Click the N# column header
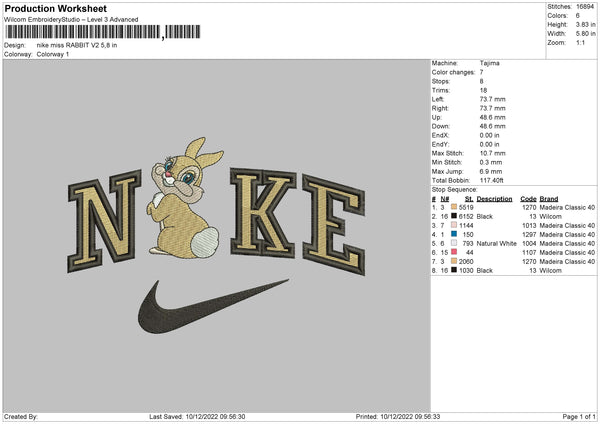Image resolution: width=600 pixels, height=424 pixels. point(445,199)
